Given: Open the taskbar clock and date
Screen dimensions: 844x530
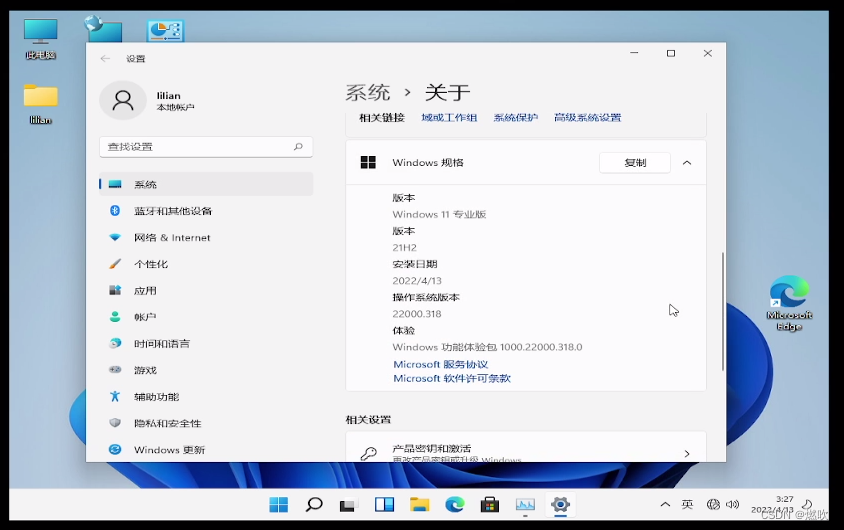Looking at the screenshot, I should [773, 504].
